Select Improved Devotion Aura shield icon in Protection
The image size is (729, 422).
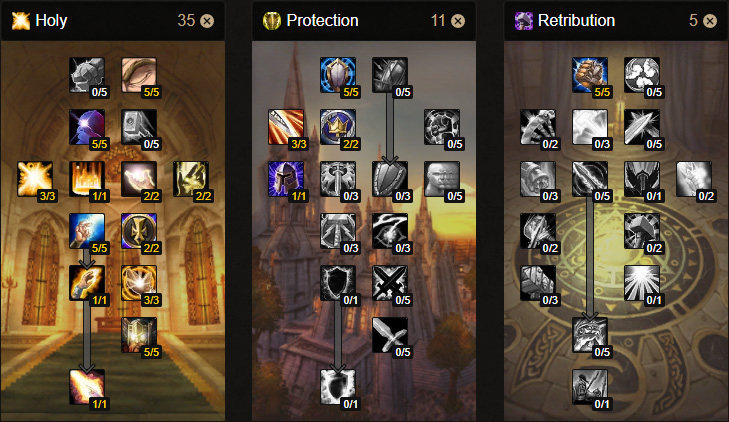click(x=338, y=75)
